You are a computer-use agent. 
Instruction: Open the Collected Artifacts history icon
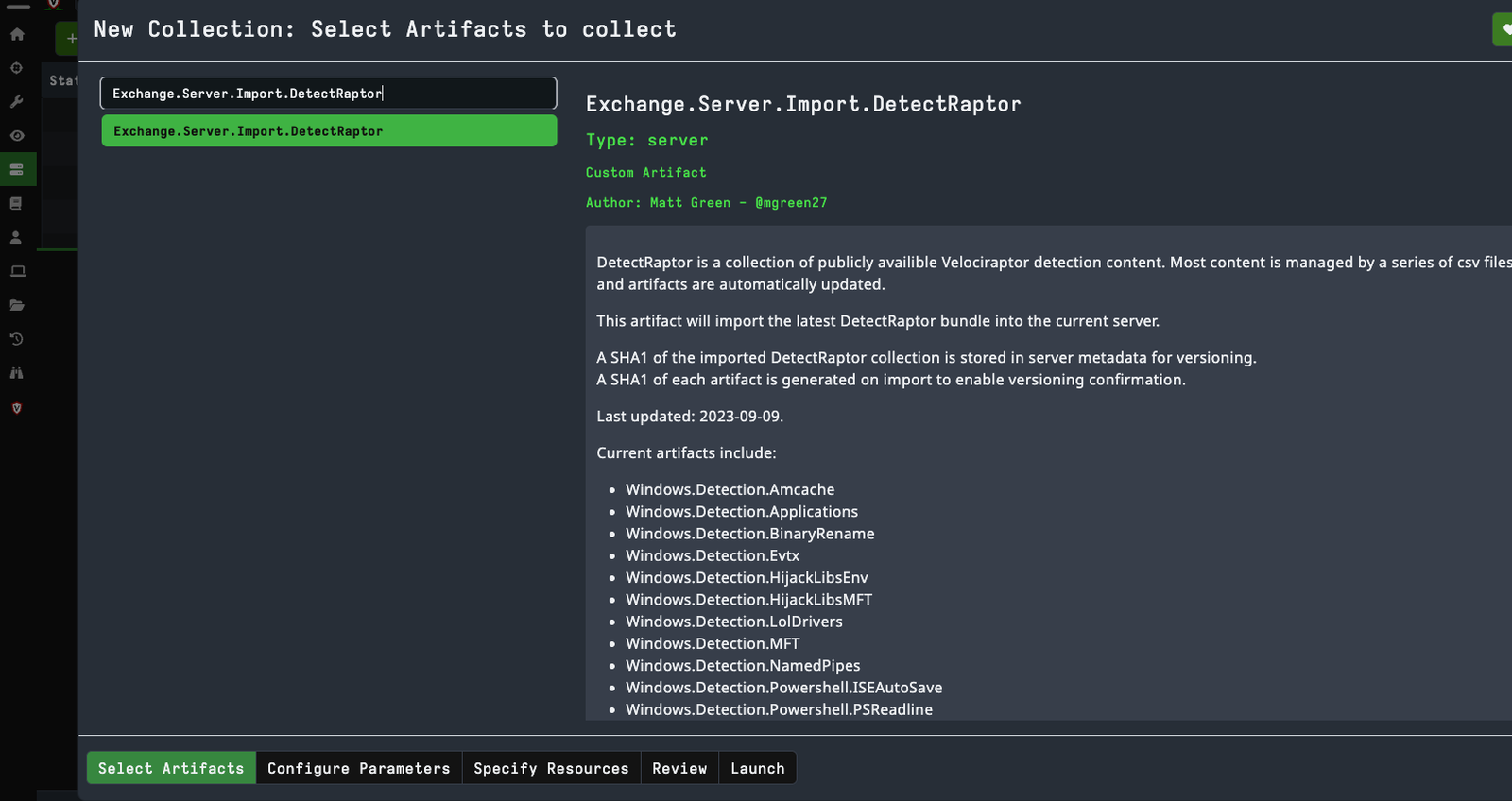pos(17,339)
